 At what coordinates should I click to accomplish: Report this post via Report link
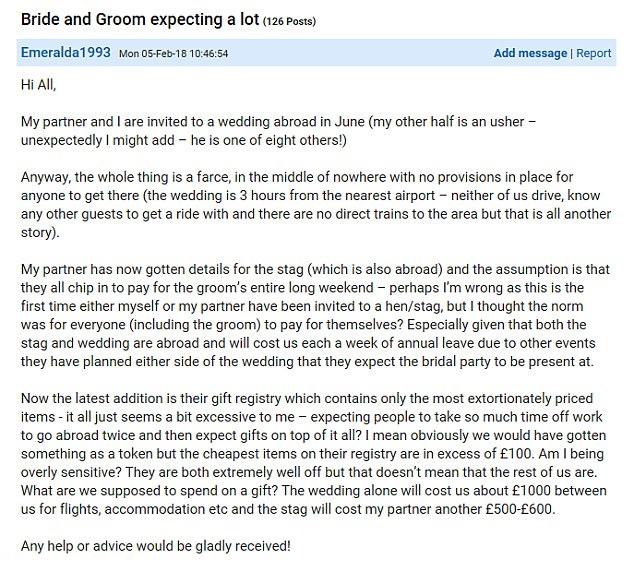pyautogui.click(x=594, y=53)
